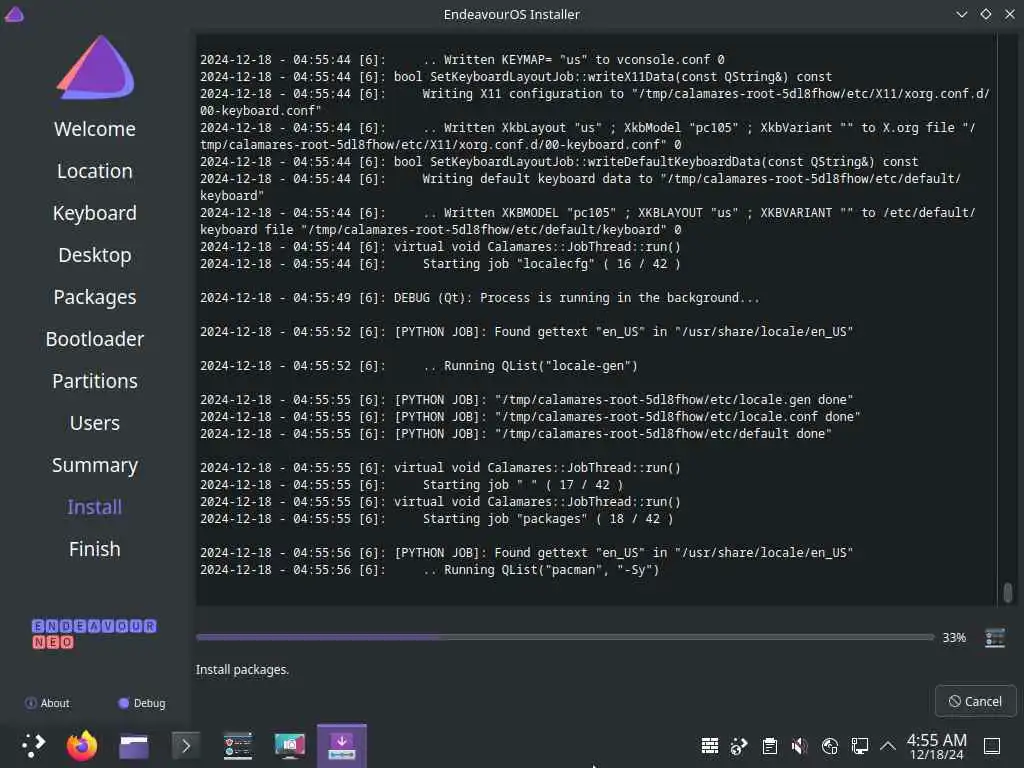Open the file manager from the taskbar

pyautogui.click(x=134, y=746)
